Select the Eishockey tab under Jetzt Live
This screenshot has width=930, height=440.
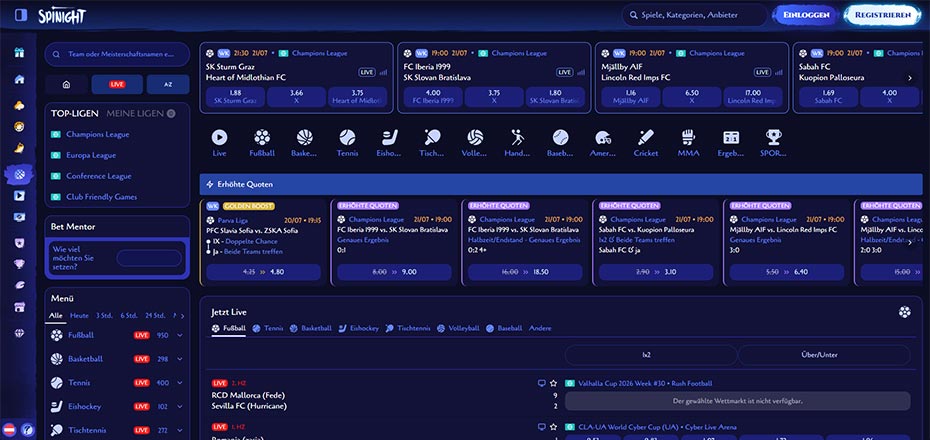point(359,328)
